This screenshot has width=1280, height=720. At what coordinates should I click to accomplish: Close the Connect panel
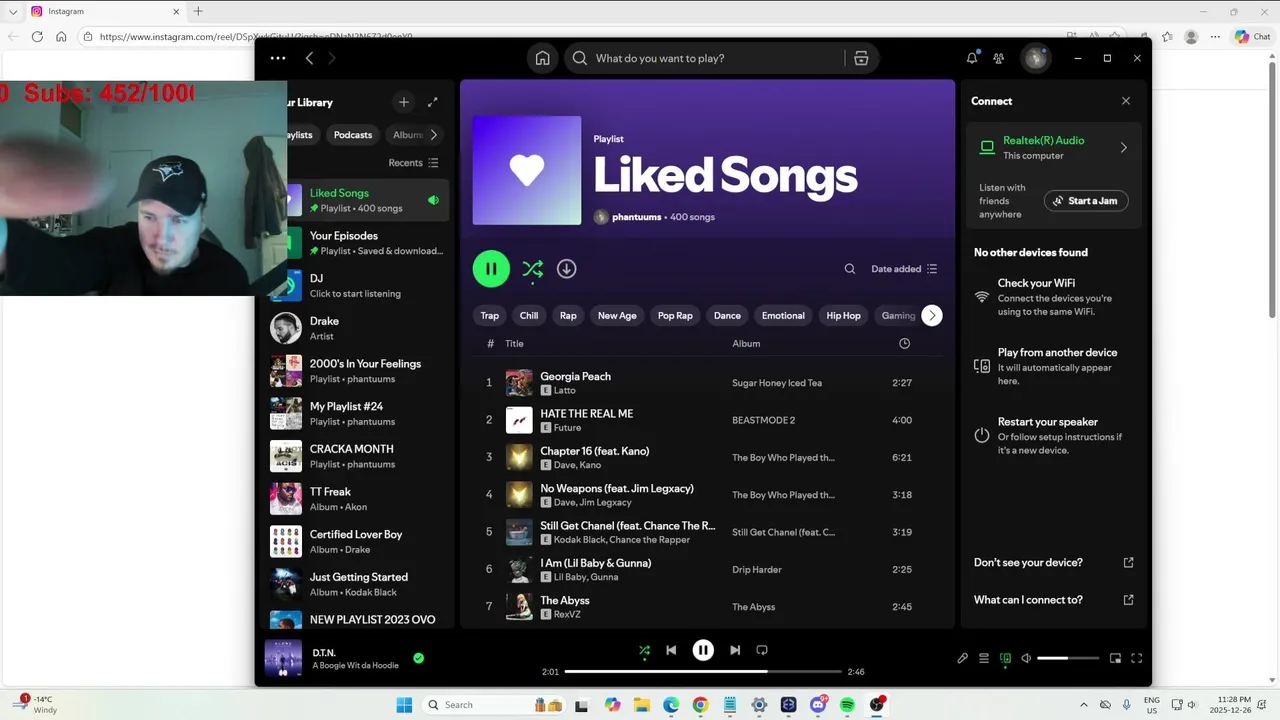pos(1126,101)
